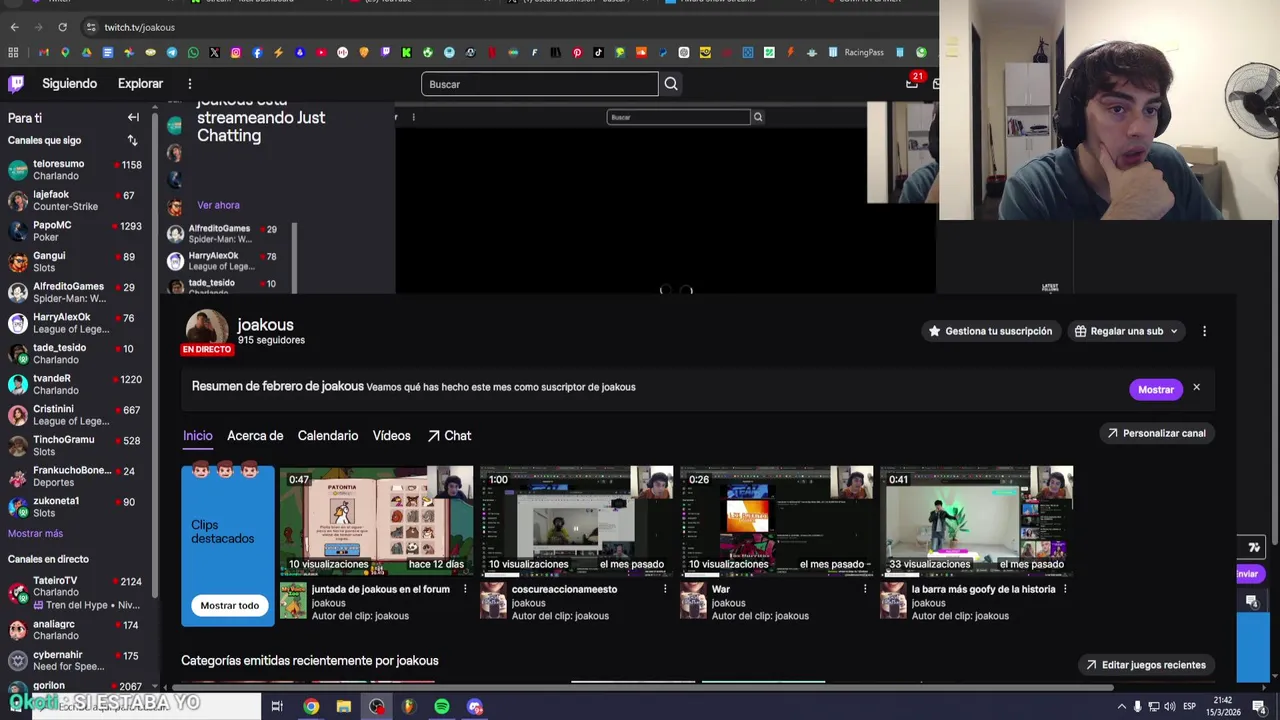
Task: Open browser apps grid icon
Action: (13, 52)
